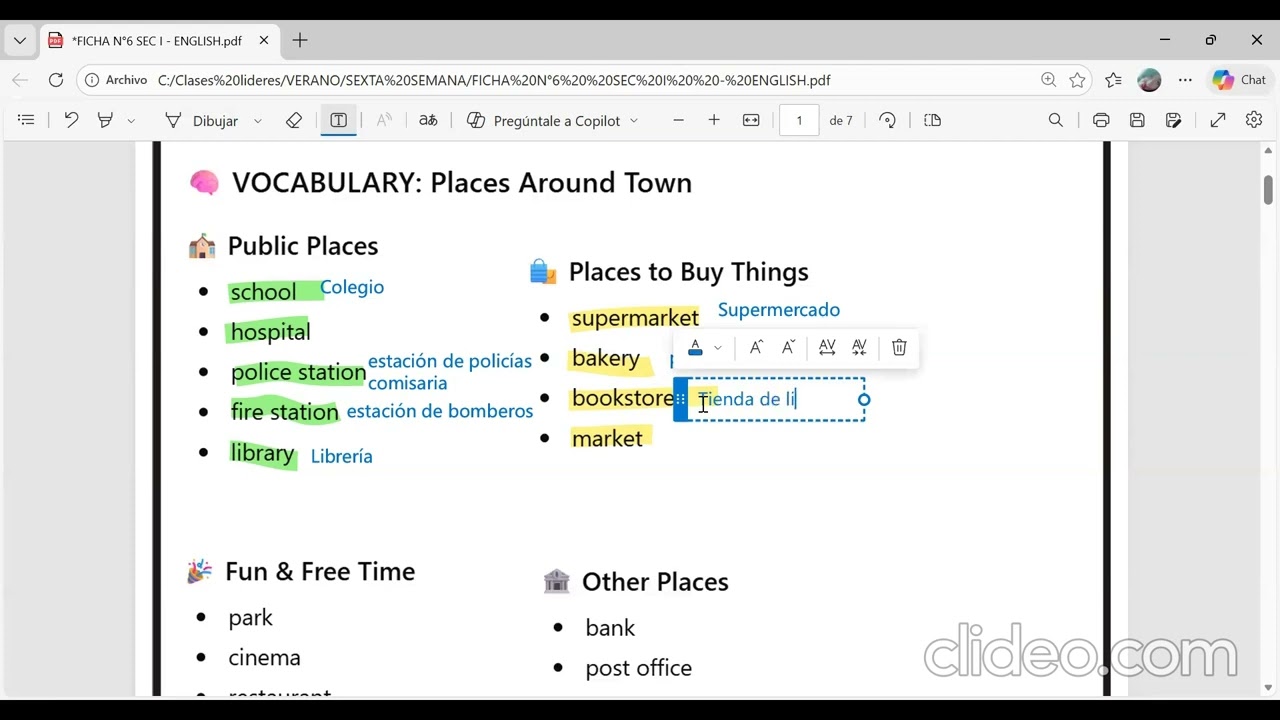
Task: Rotate the PDF page
Action: click(x=887, y=120)
